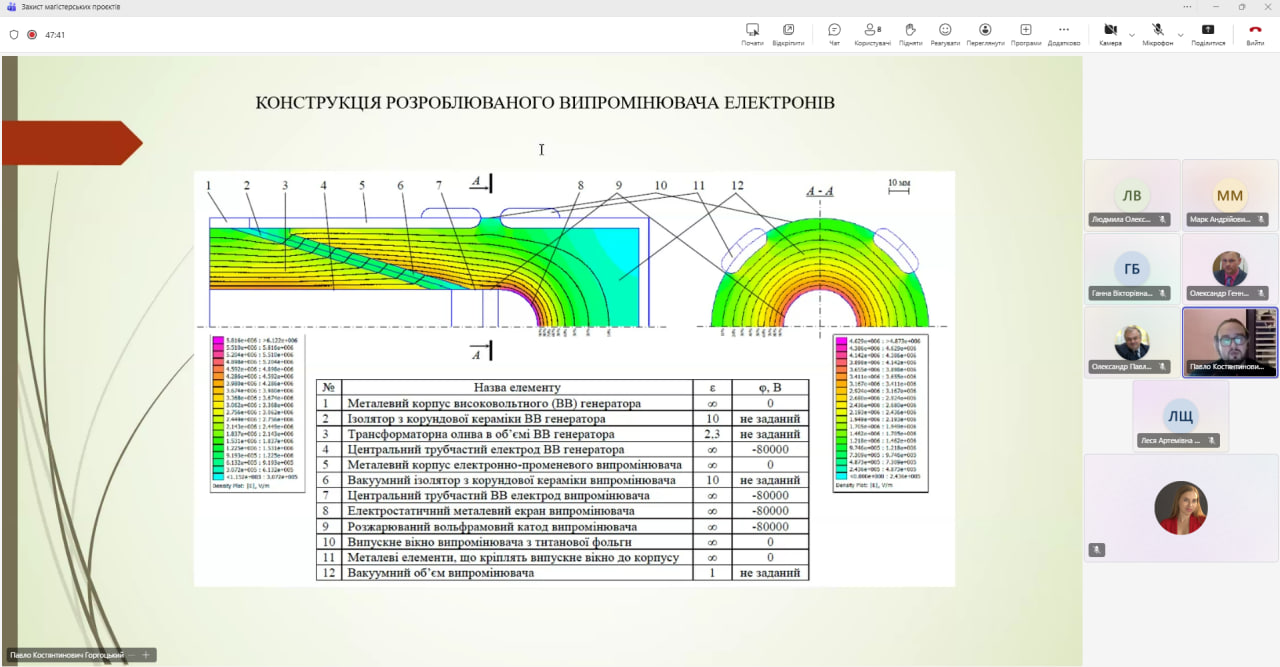Viewport: 1280px width, 667px height.
Task: Expand the microphone options dropdown arrow
Action: (x=1180, y=35)
